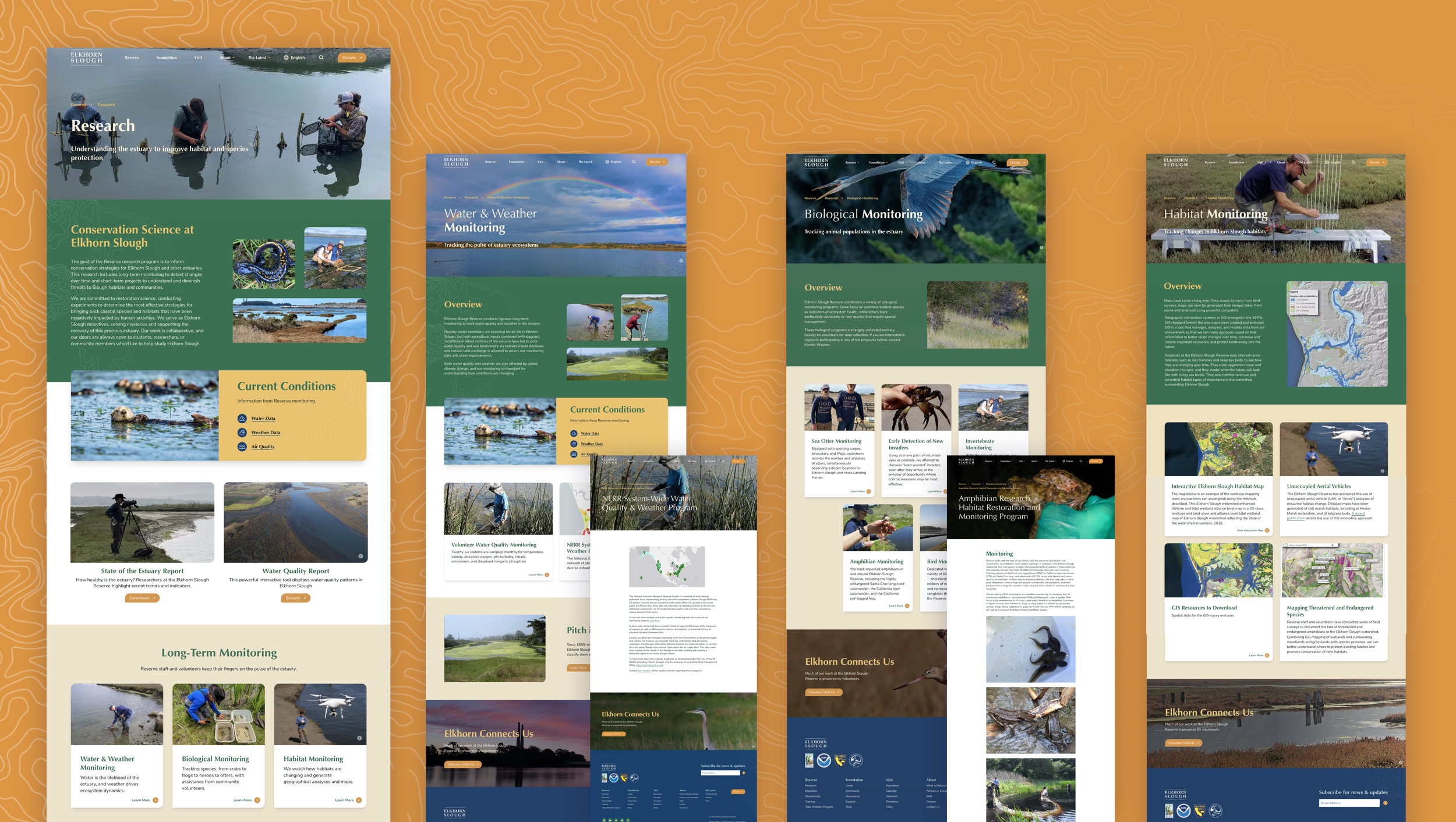Click the Weather Data icon on Research page
1456x822 pixels.
(242, 433)
